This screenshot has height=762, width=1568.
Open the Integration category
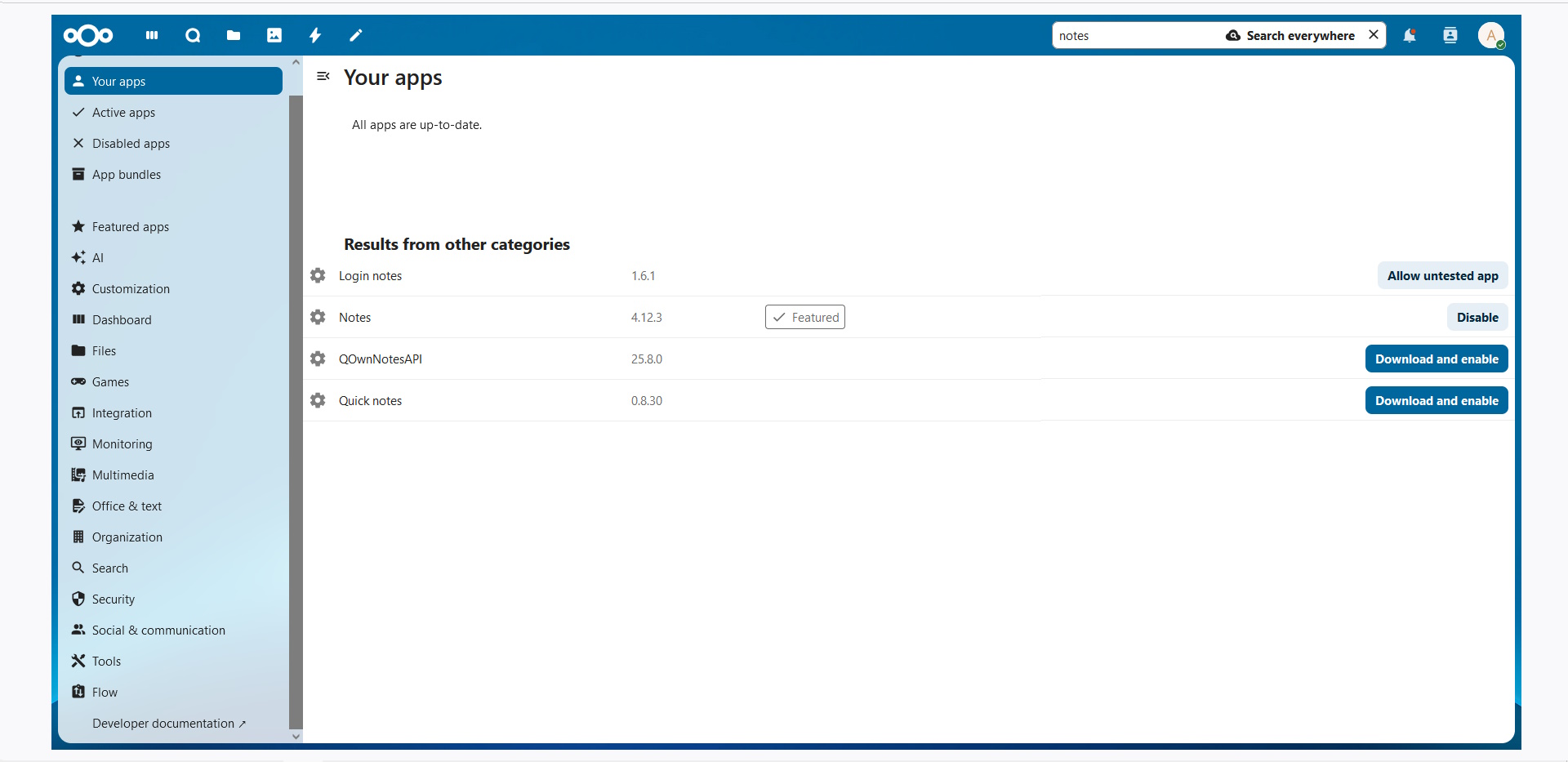173,412
